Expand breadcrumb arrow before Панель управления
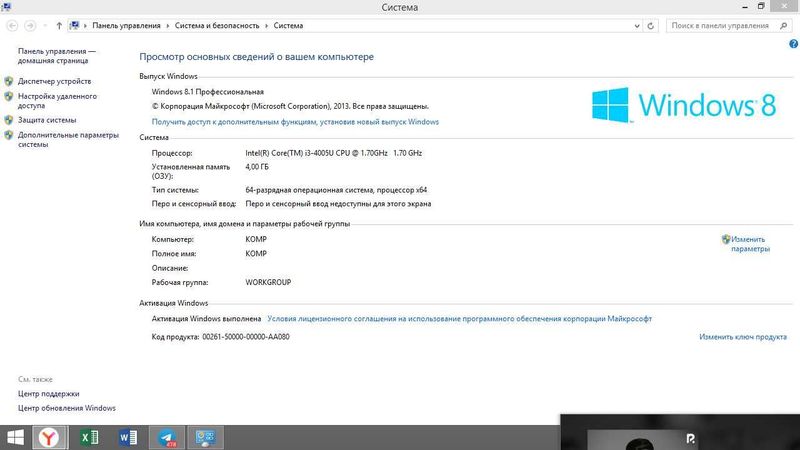Viewport: 800px width, 450px height. (85, 26)
